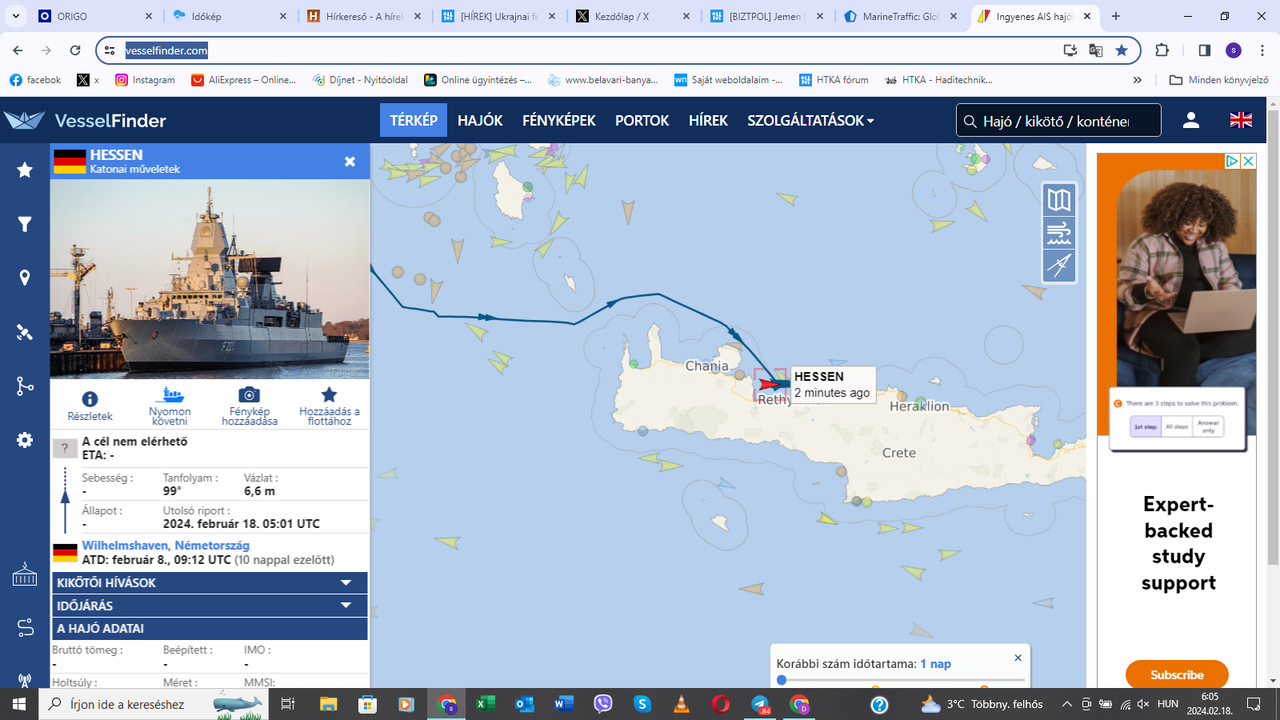Open the weather widget 3°C Többny. felhős

pos(982,704)
